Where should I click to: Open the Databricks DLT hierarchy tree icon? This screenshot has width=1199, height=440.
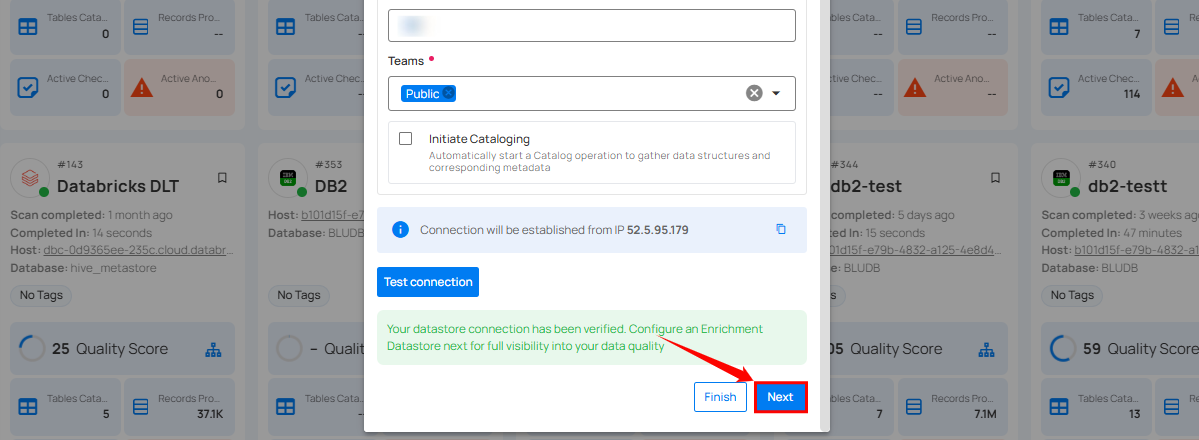(213, 349)
